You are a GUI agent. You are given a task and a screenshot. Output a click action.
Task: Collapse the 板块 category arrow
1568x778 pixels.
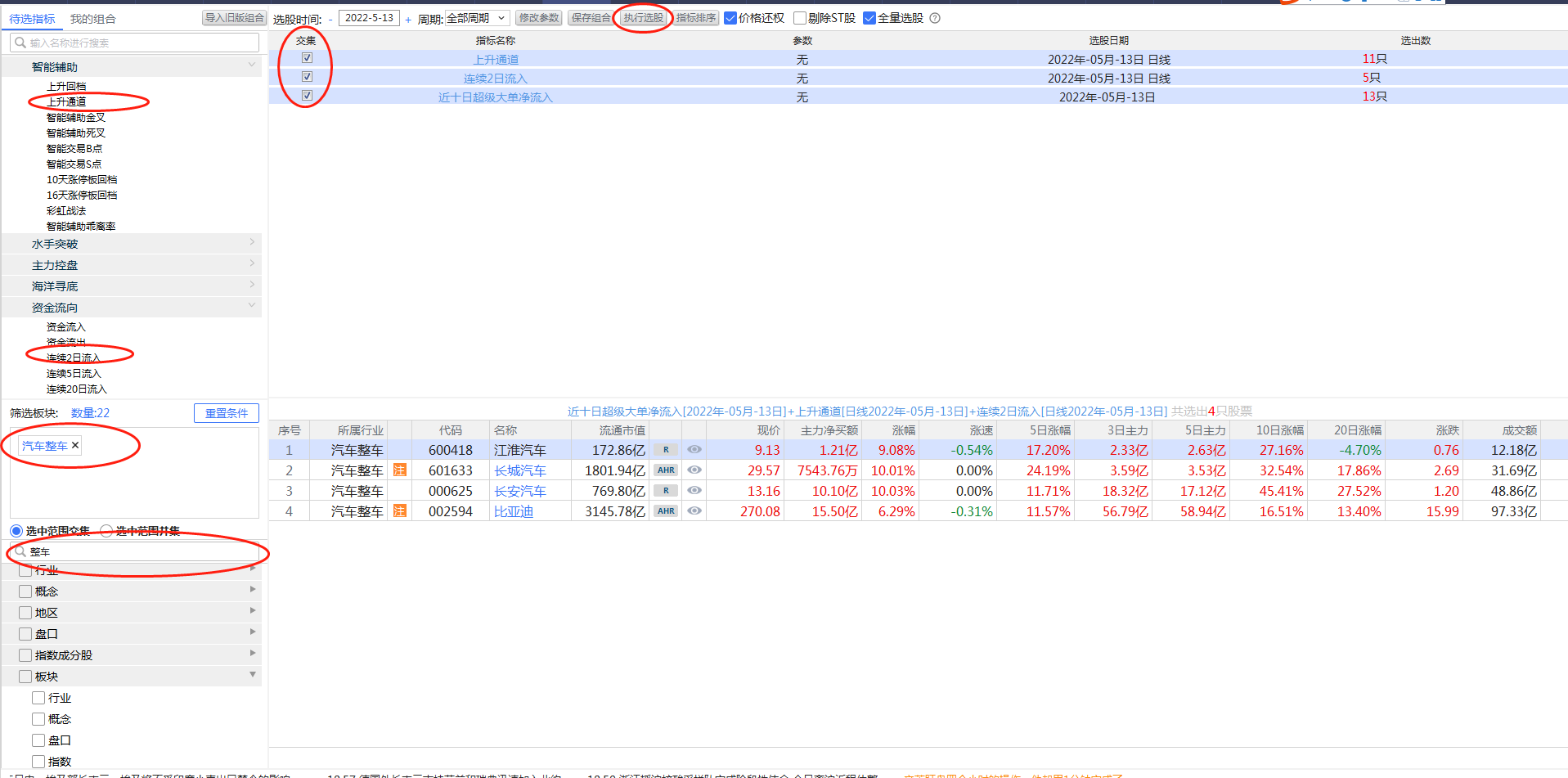coord(253,674)
